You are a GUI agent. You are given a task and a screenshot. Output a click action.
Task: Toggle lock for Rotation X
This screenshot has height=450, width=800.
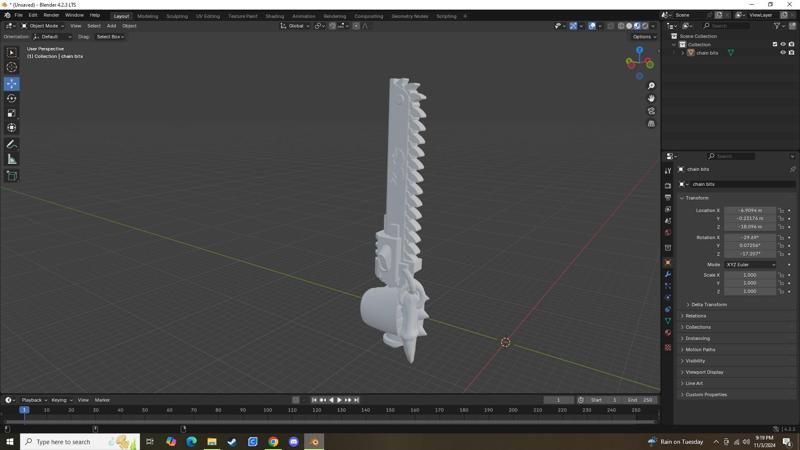(781, 237)
